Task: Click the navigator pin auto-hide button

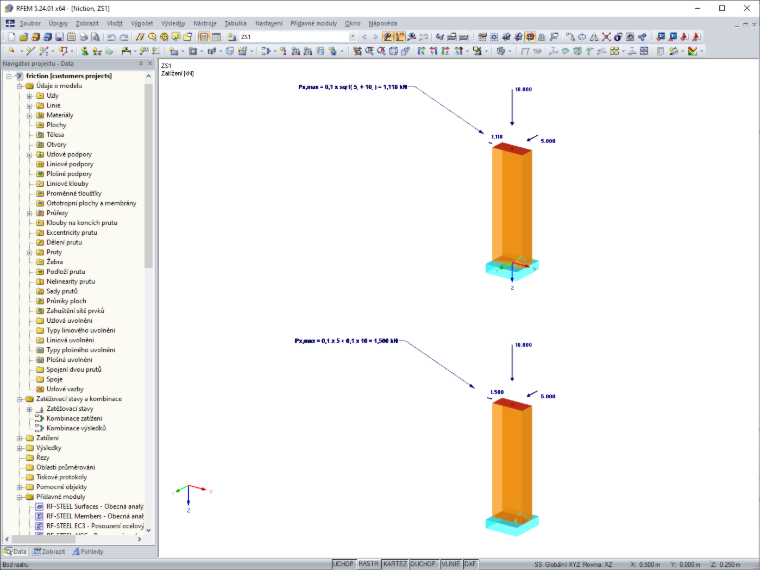Action: (141, 63)
